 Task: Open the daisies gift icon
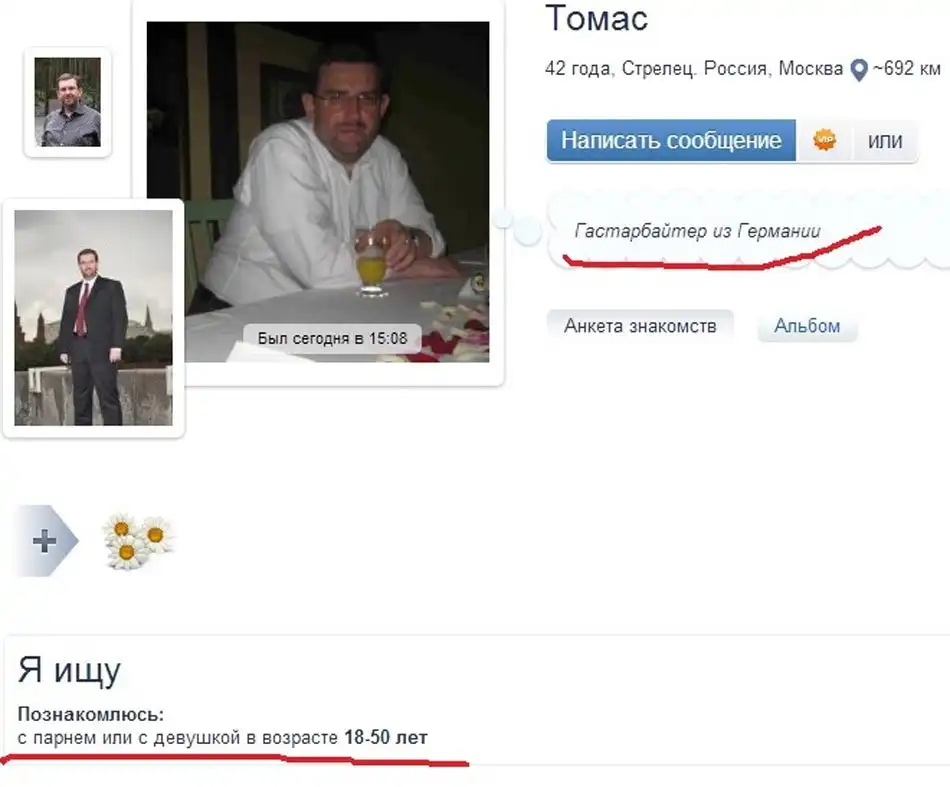(138, 541)
